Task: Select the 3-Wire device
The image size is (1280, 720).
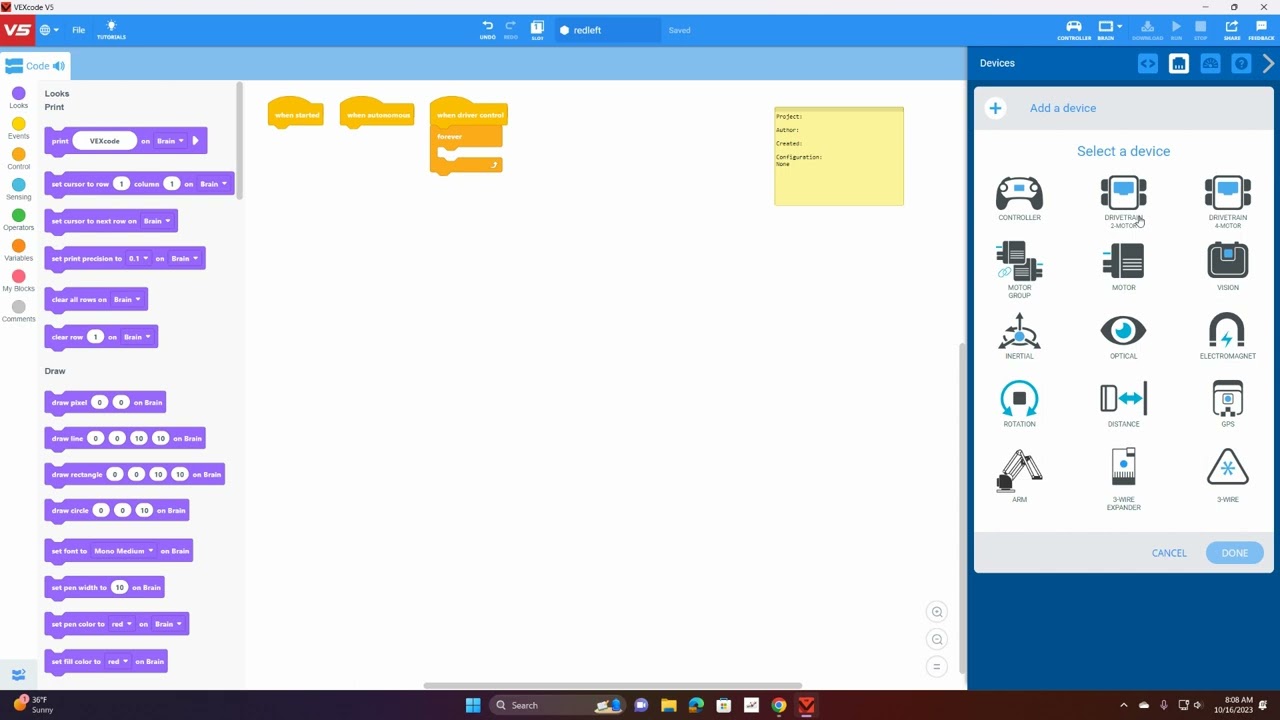Action: click(1227, 476)
